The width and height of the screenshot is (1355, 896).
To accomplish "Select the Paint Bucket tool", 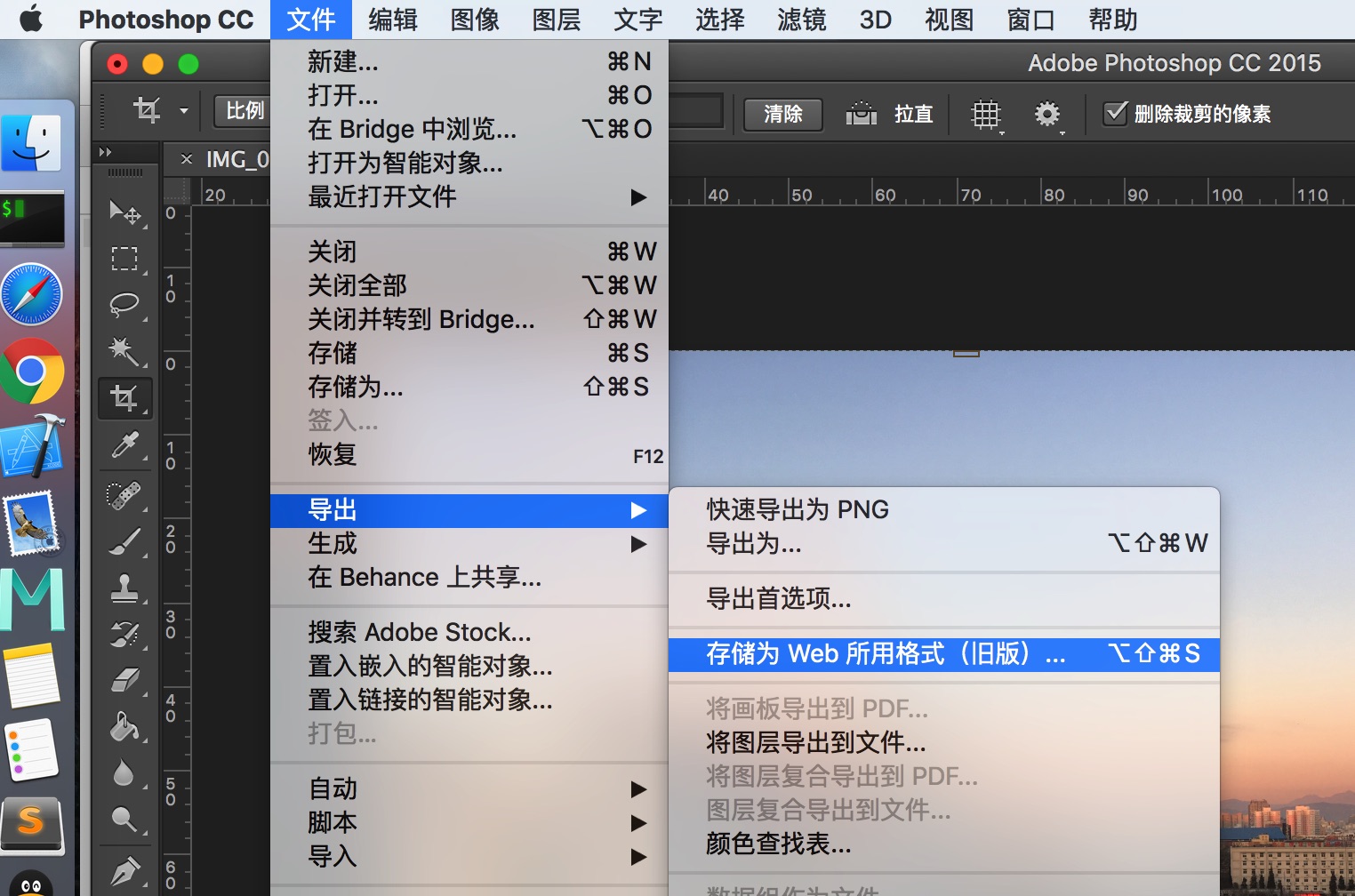I will (x=124, y=727).
